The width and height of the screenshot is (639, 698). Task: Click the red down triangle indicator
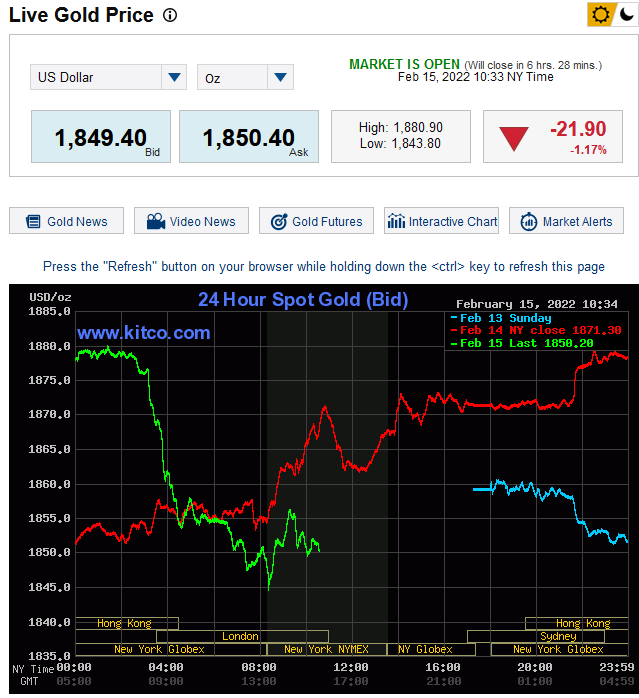[x=514, y=138]
